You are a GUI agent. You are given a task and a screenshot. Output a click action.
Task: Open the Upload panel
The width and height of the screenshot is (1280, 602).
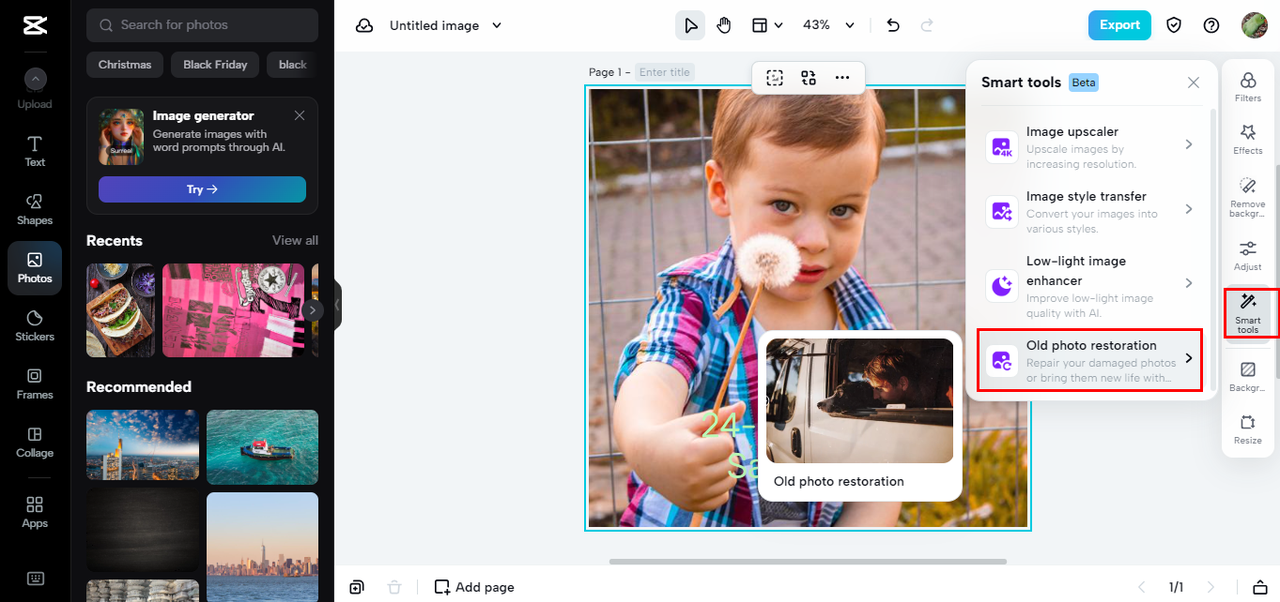click(x=35, y=89)
